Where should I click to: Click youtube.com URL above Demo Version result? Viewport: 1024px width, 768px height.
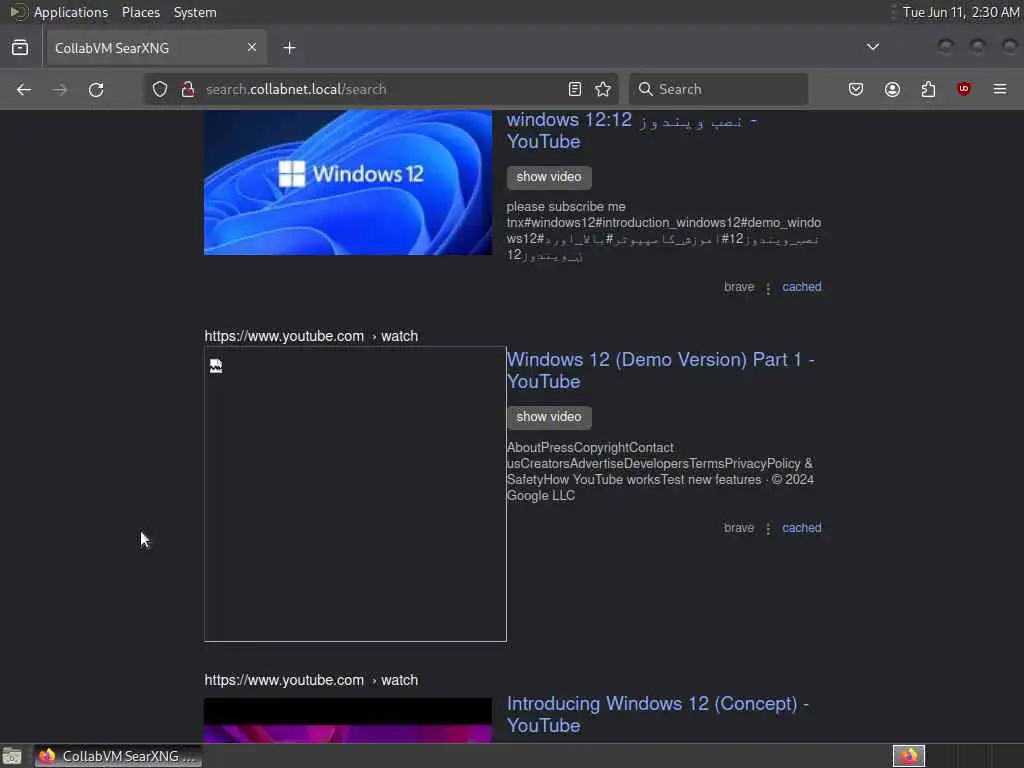pyautogui.click(x=311, y=336)
